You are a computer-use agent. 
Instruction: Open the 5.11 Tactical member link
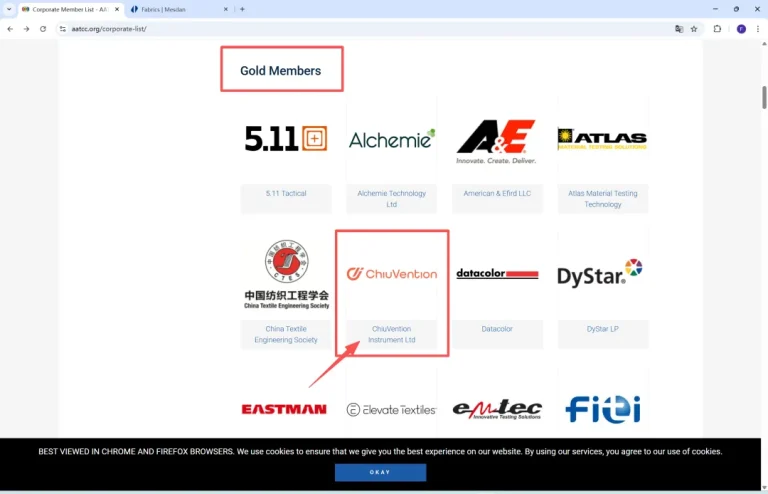pos(286,193)
